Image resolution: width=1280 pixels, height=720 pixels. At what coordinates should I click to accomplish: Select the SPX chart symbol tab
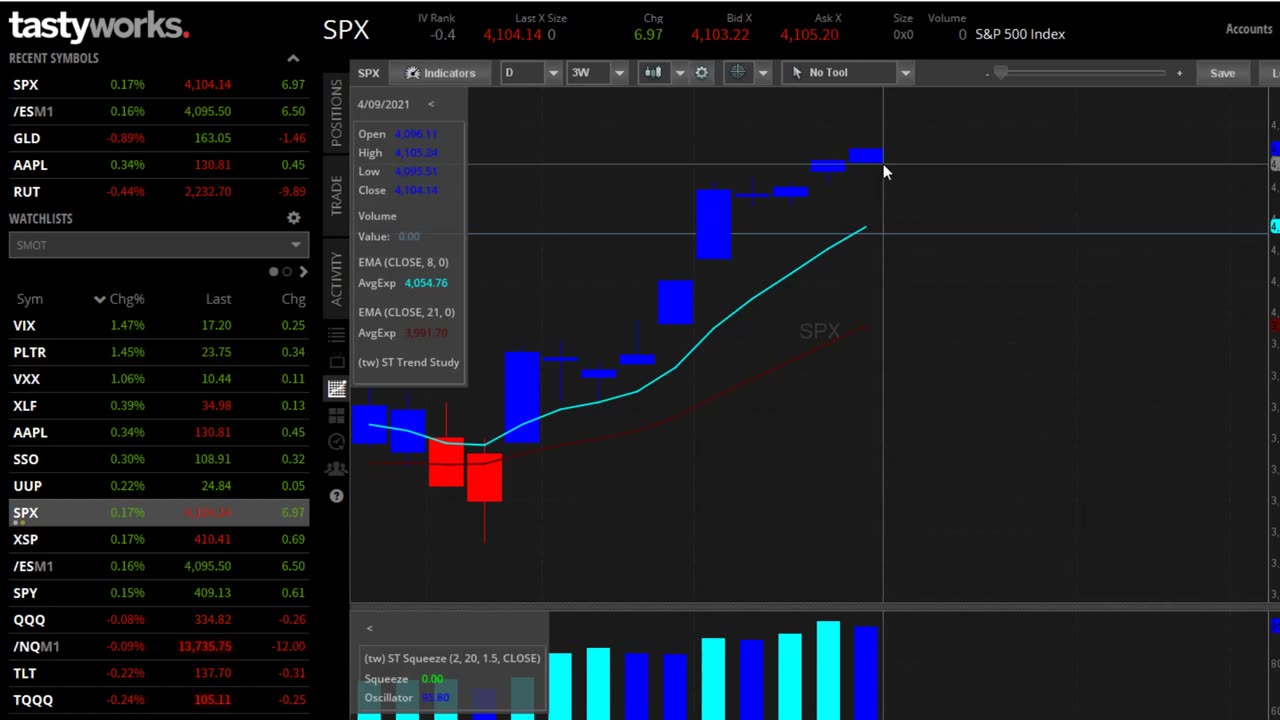pos(369,73)
